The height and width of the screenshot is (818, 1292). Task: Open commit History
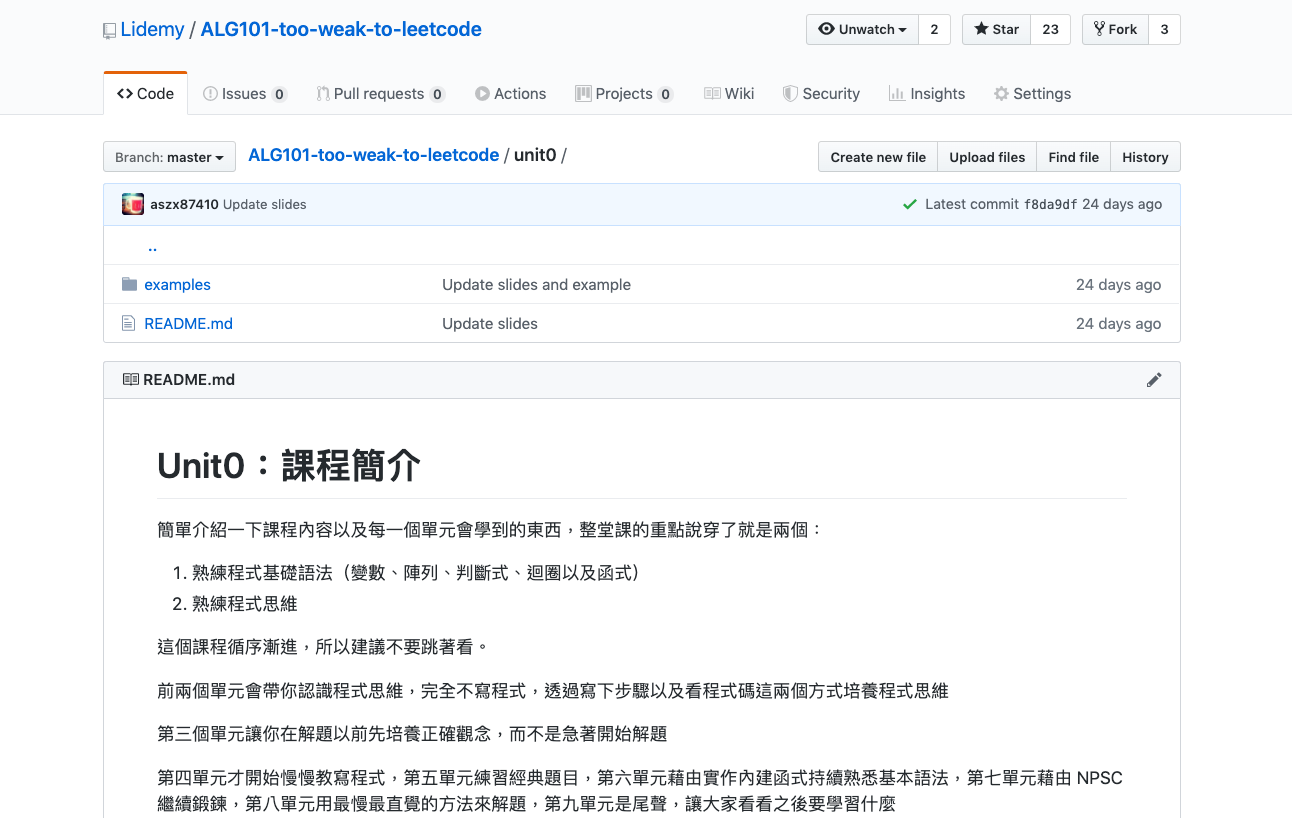(x=1145, y=157)
